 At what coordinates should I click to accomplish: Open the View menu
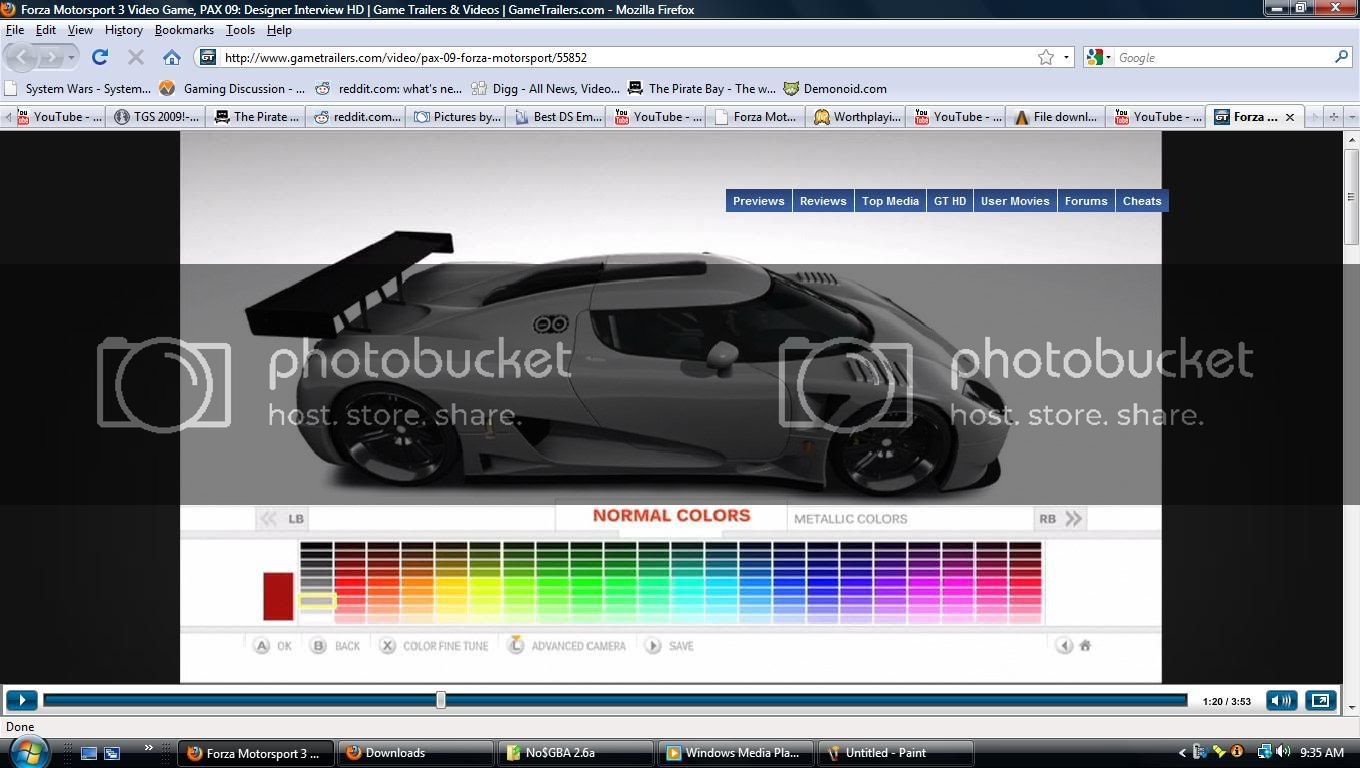tap(80, 30)
